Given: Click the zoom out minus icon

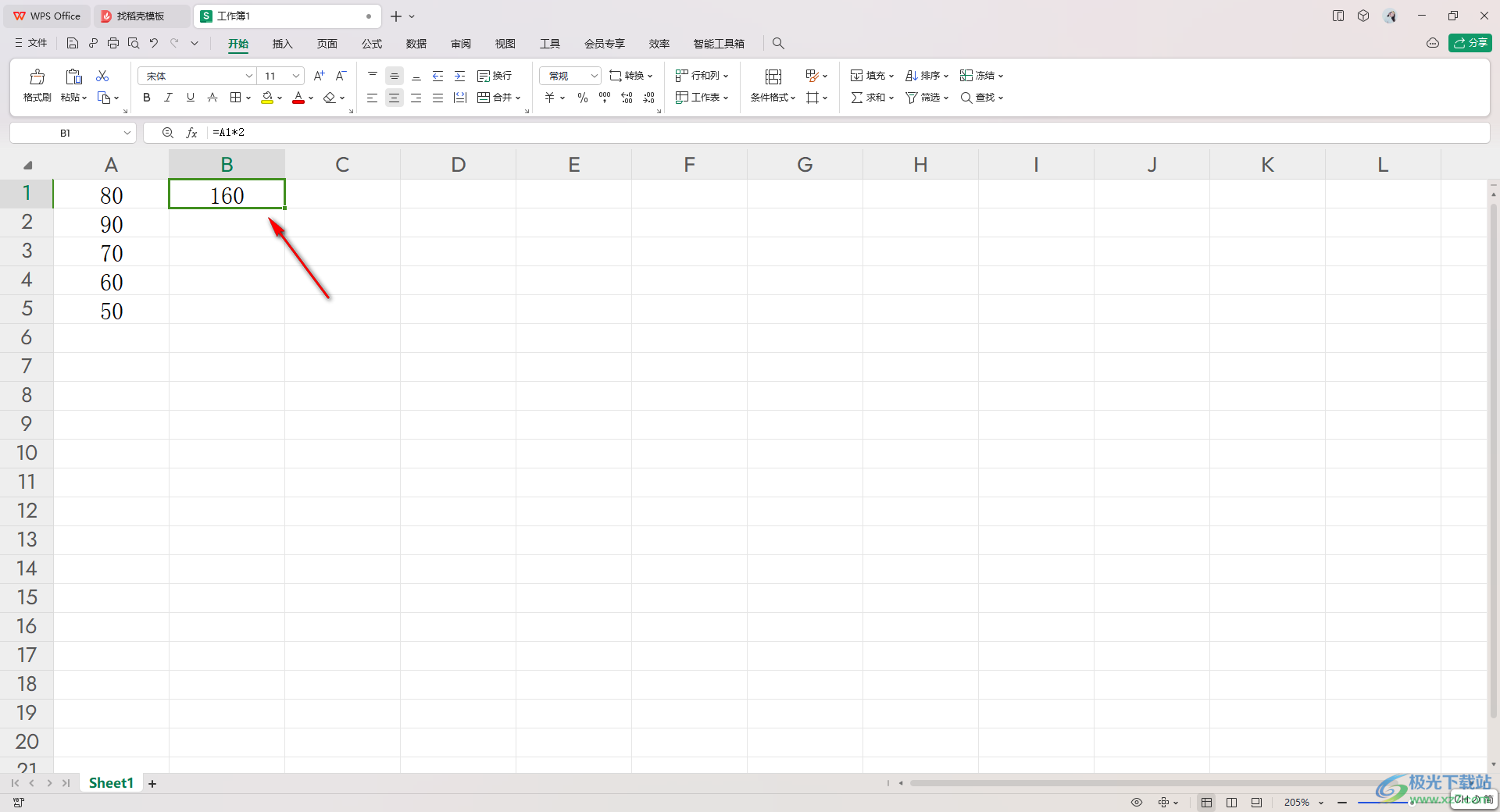Looking at the screenshot, I should [1342, 803].
